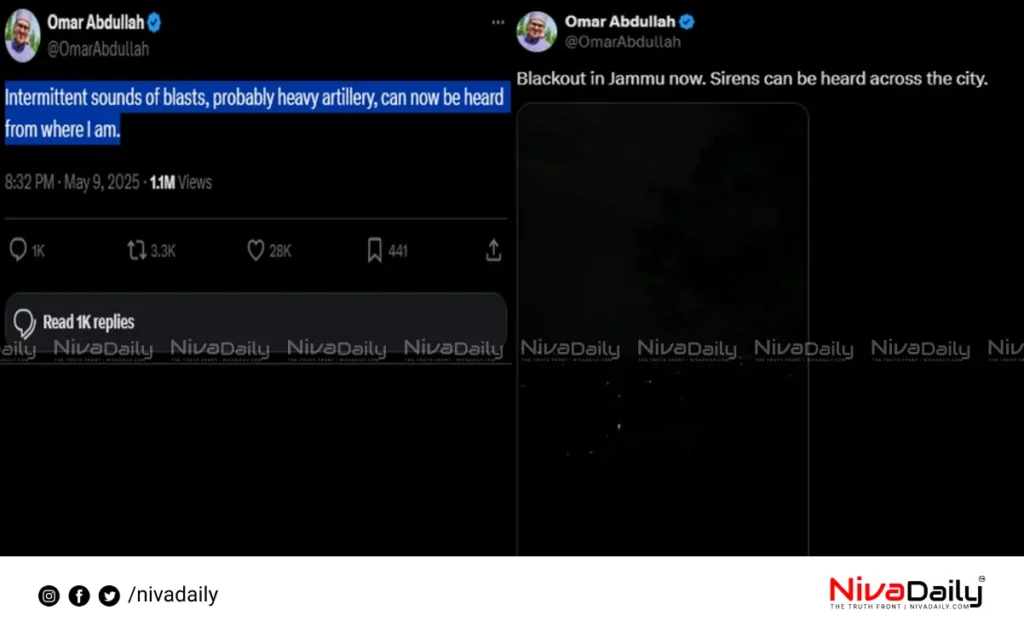Click the right verified blue badge
The height and width of the screenshot is (633, 1024).
[x=686, y=22]
